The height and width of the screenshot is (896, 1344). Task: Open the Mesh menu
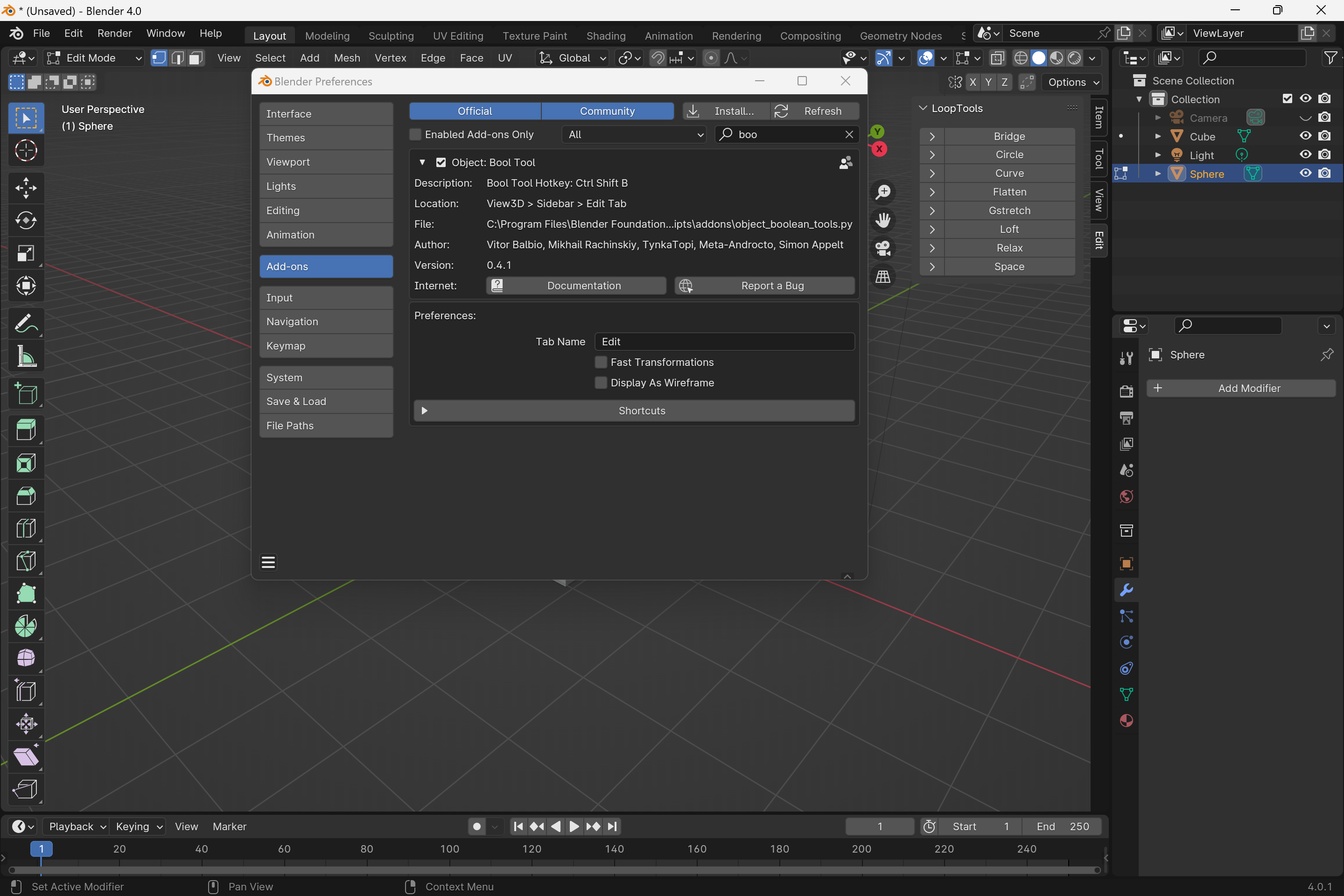(347, 58)
